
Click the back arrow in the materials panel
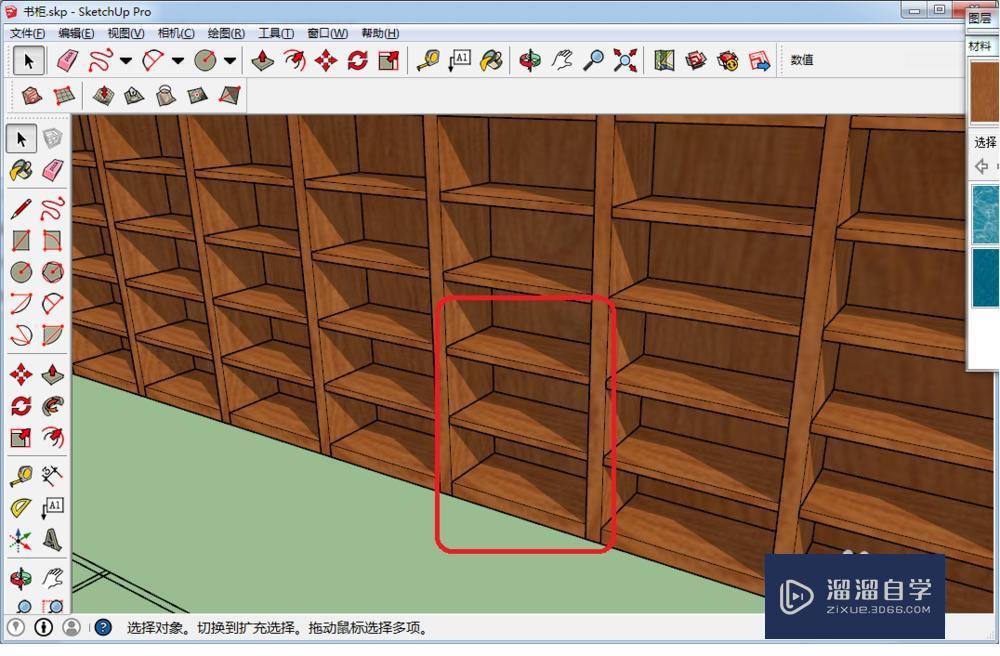coord(981,166)
